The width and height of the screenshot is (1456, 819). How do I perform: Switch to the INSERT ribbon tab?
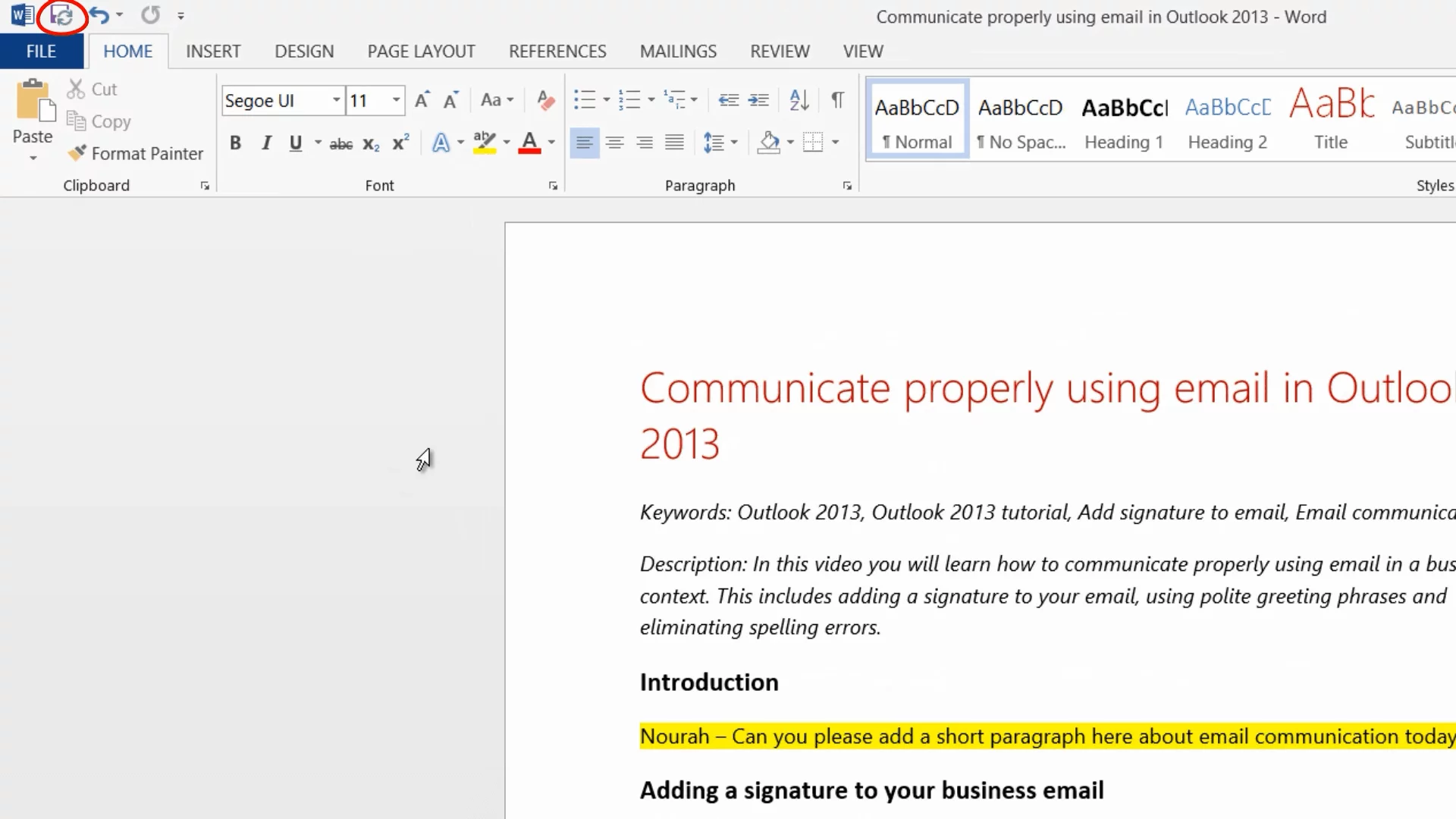pos(213,52)
